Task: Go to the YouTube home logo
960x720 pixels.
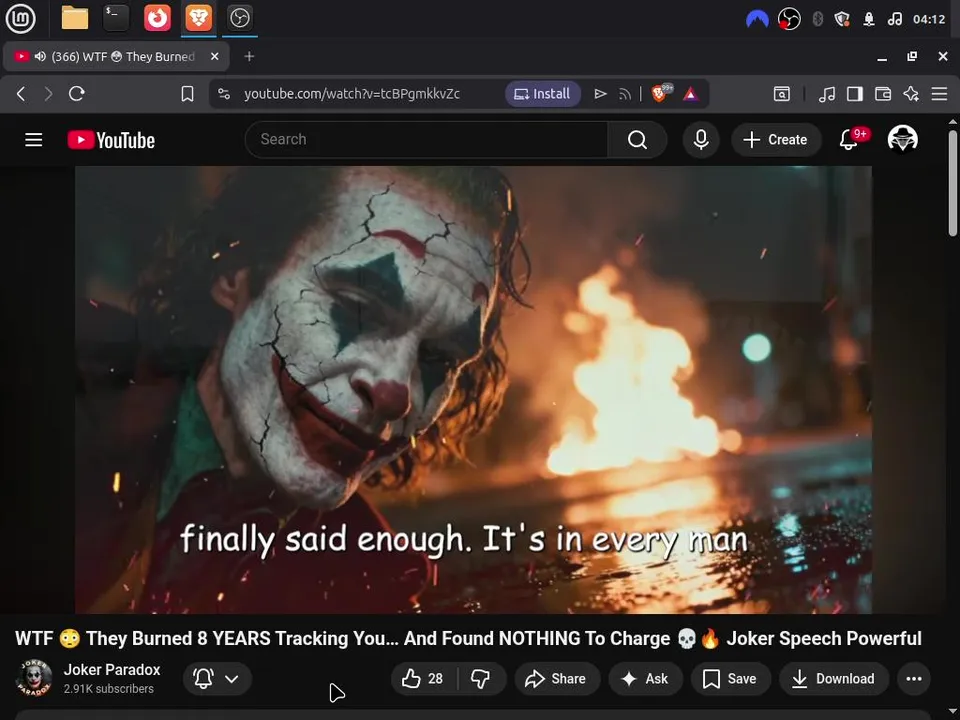Action: click(x=111, y=140)
